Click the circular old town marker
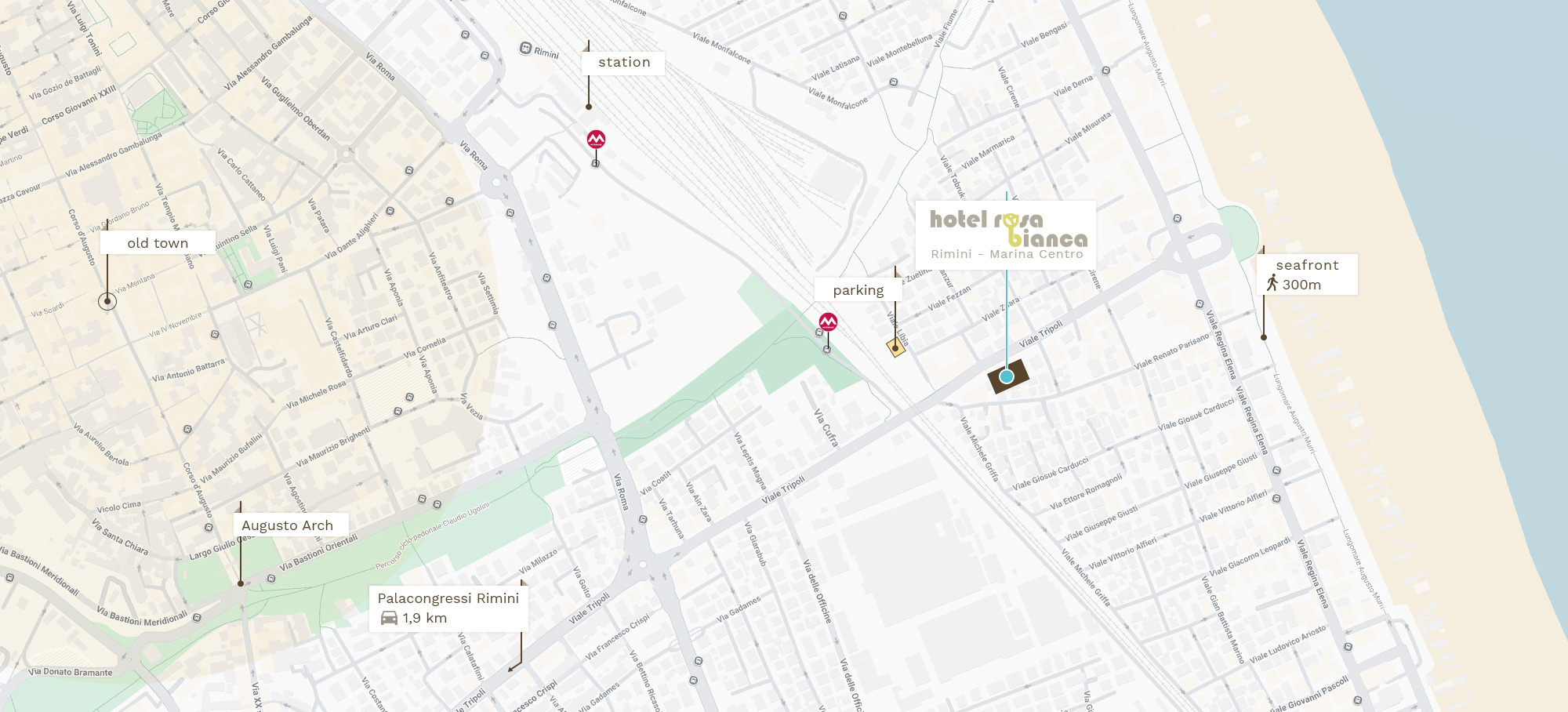Viewport: 1568px width, 712px height. pos(107,300)
